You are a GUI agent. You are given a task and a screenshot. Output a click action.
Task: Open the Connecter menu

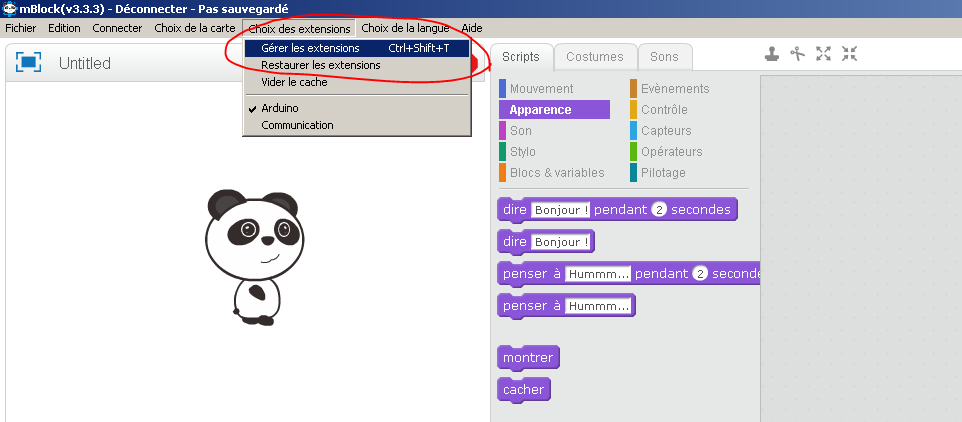point(117,28)
